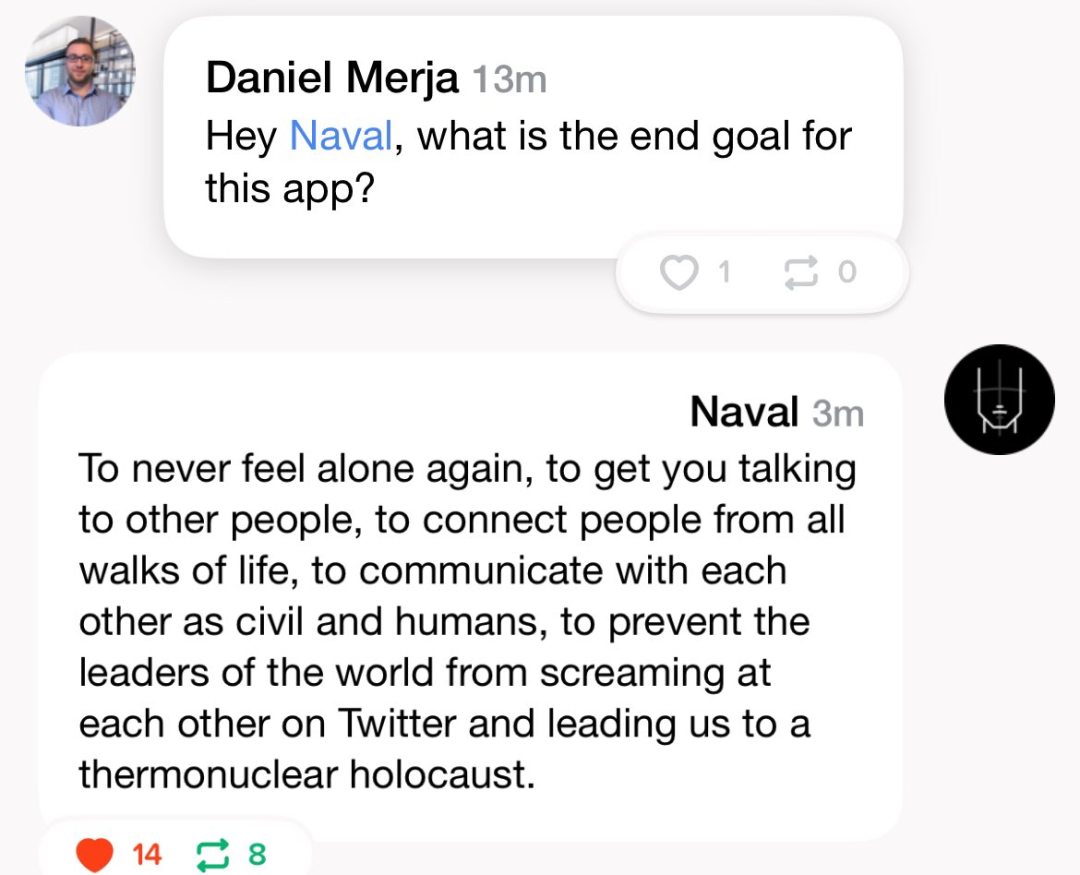
Task: Select the text 'thermonuclear holocaust' in the reply
Action: click(305, 774)
